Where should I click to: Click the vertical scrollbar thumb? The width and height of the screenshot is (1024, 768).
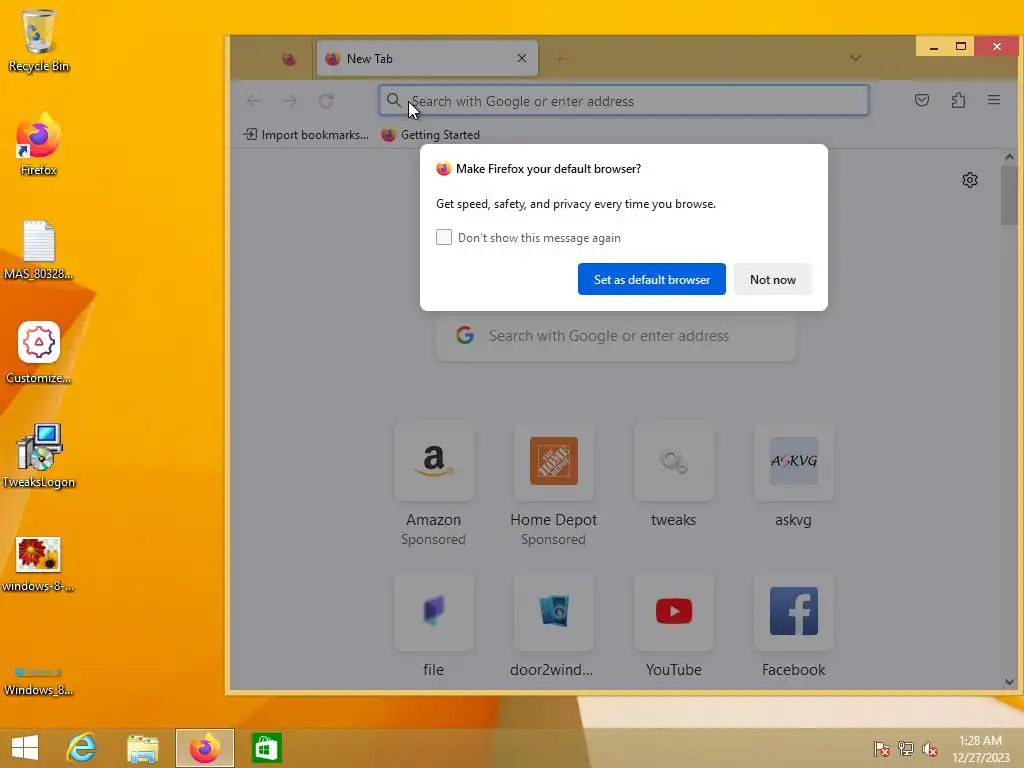(x=1009, y=195)
